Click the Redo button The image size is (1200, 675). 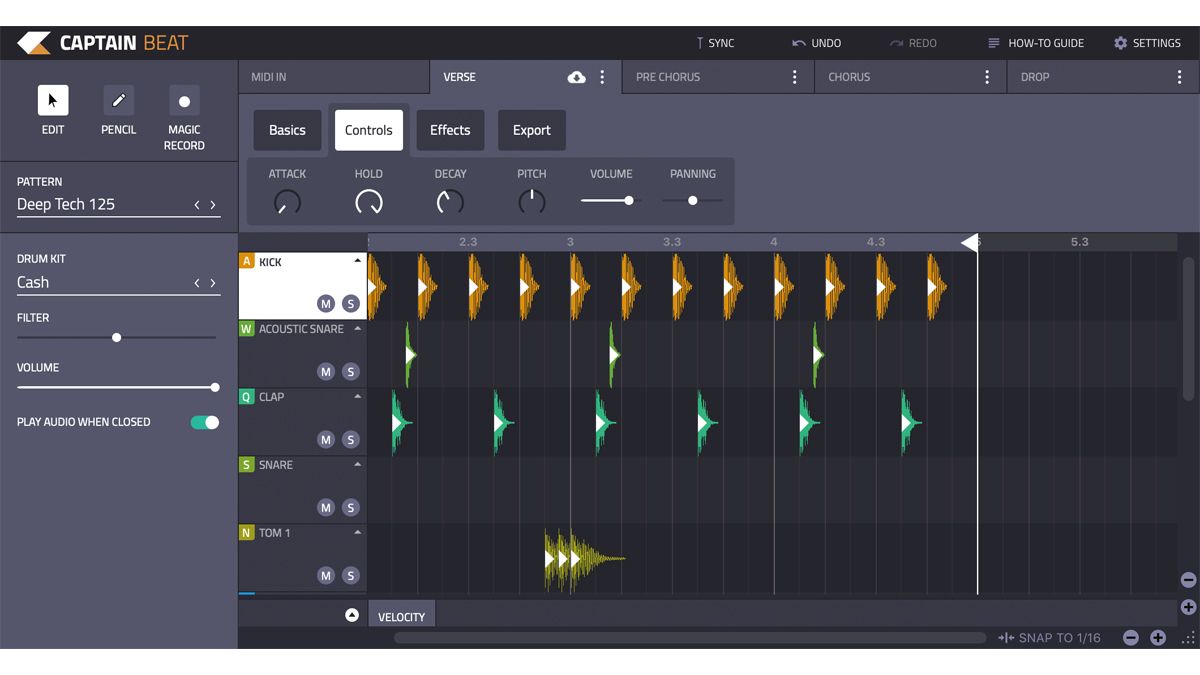[x=913, y=43]
